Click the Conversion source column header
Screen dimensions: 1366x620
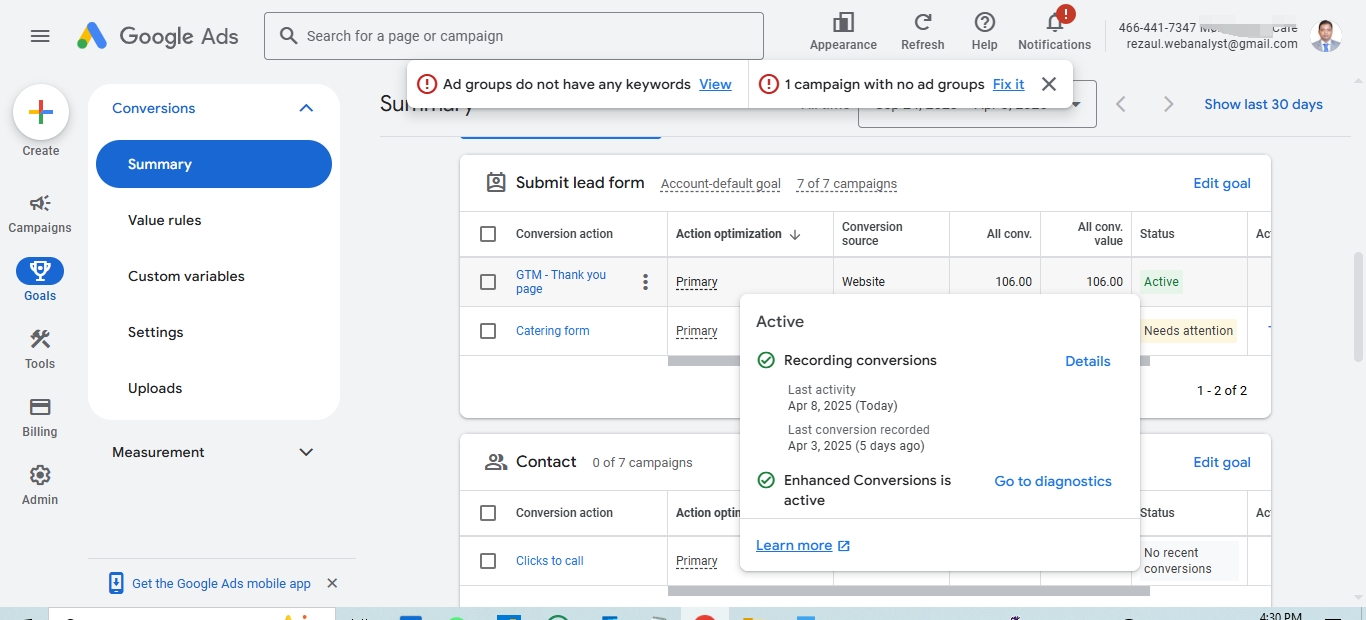pyautogui.click(x=872, y=234)
